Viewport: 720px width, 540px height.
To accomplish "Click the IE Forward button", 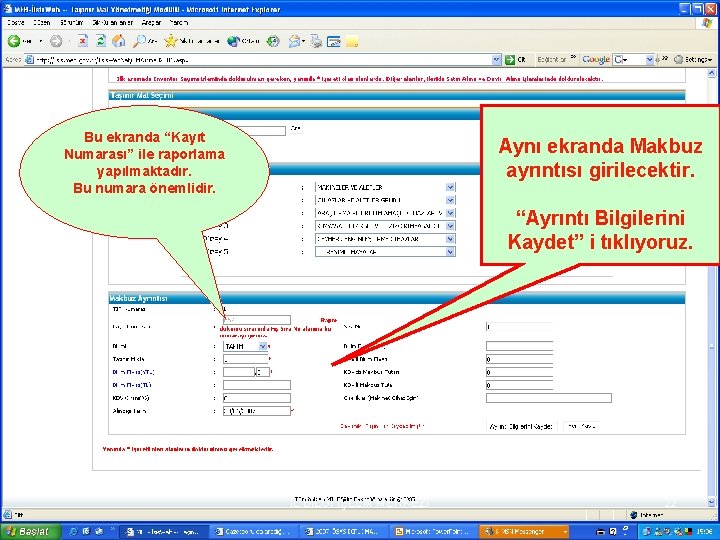I will pyautogui.click(x=56, y=41).
